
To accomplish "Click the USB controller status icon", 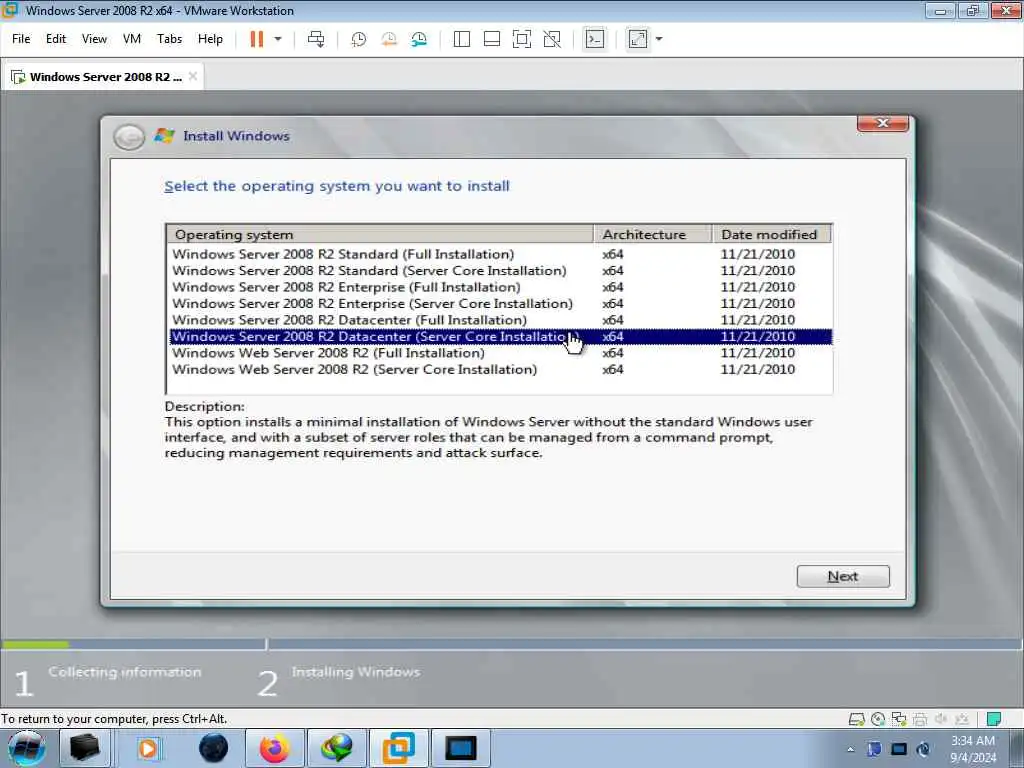I will [962, 720].
